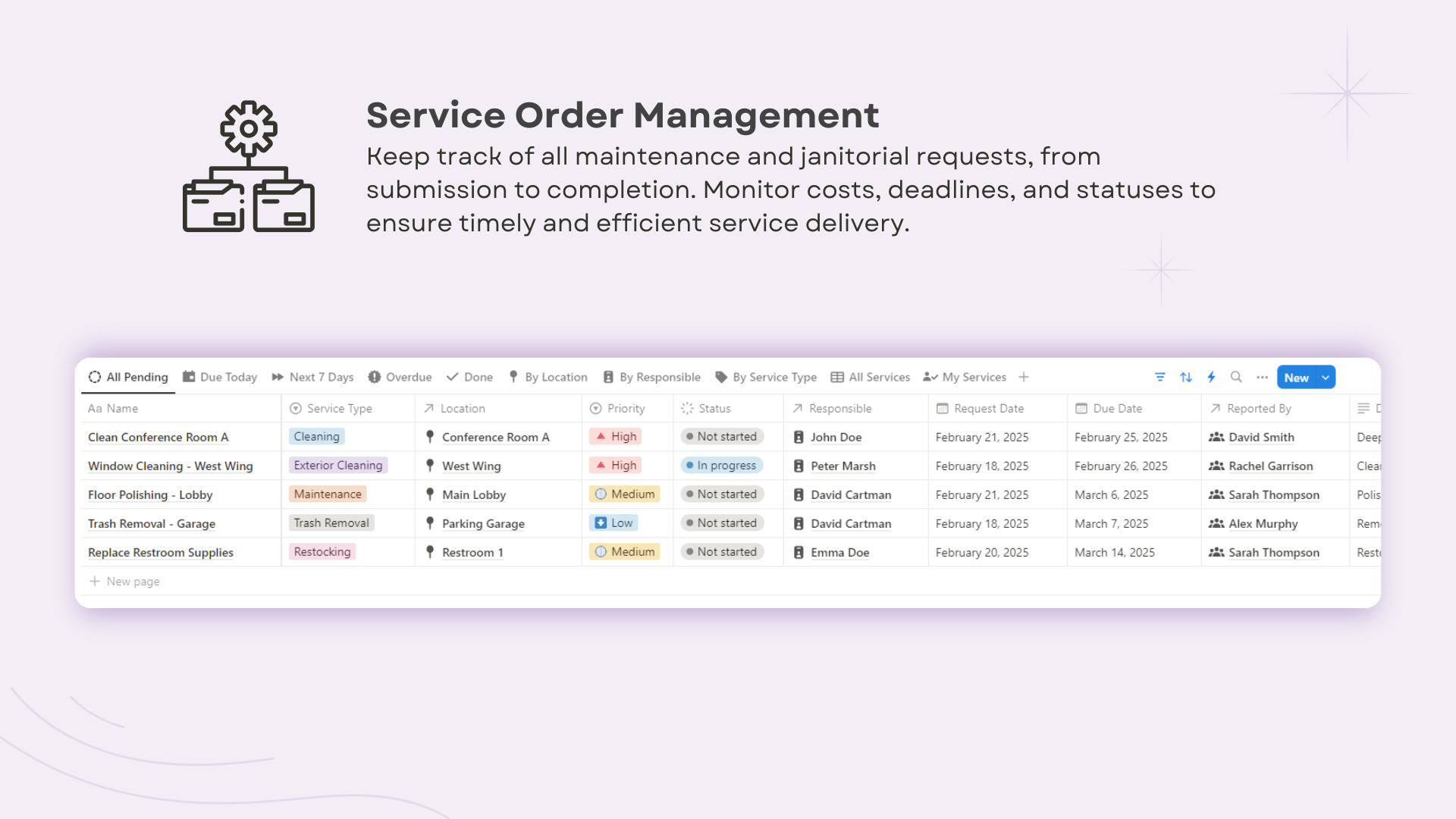This screenshot has width=1456, height=819.
Task: Click the Name column header
Action: (x=181, y=408)
